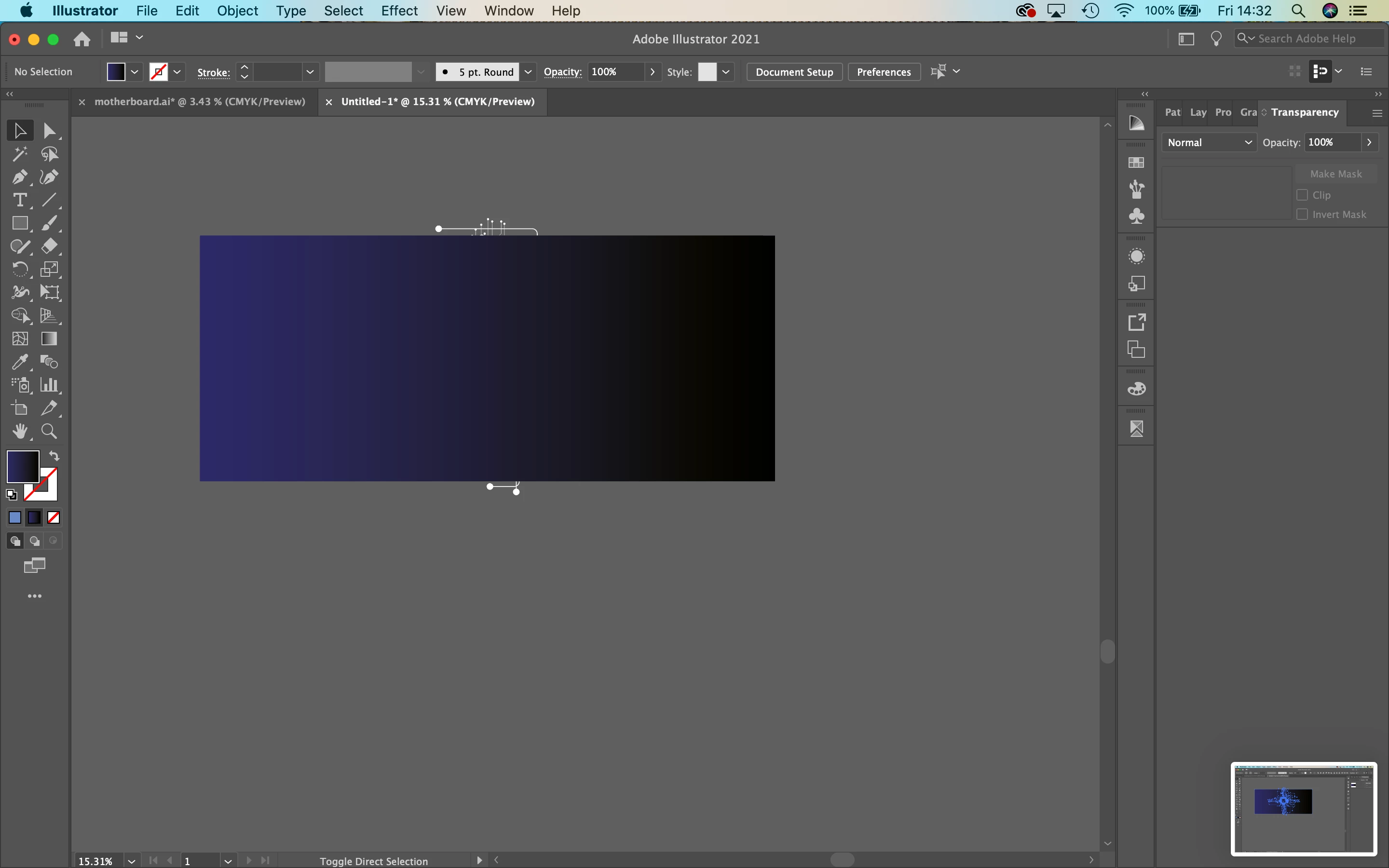The height and width of the screenshot is (868, 1389).
Task: Open the Preferences button
Action: click(884, 72)
